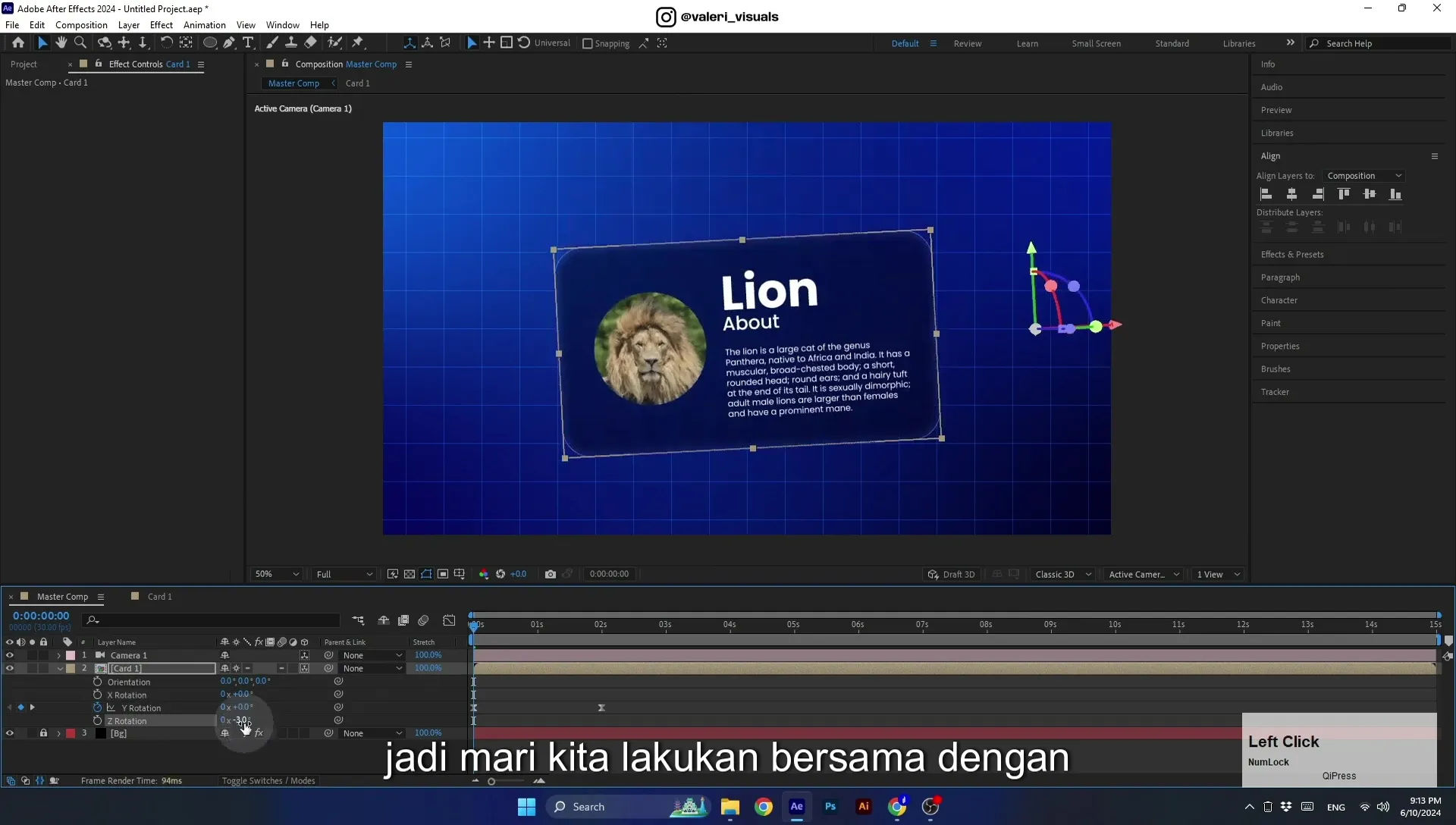Viewport: 1456px width, 825px height.
Task: Click the Draft 3D button
Action: click(952, 574)
